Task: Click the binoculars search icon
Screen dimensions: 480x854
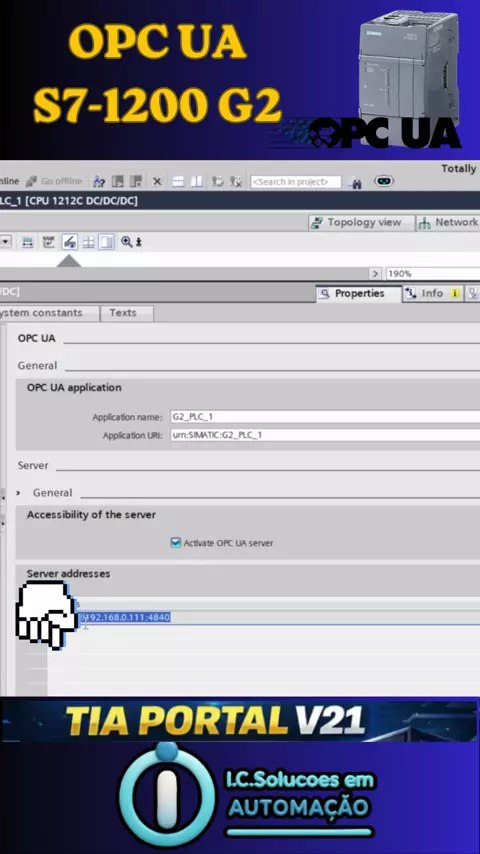Action: click(x=356, y=182)
